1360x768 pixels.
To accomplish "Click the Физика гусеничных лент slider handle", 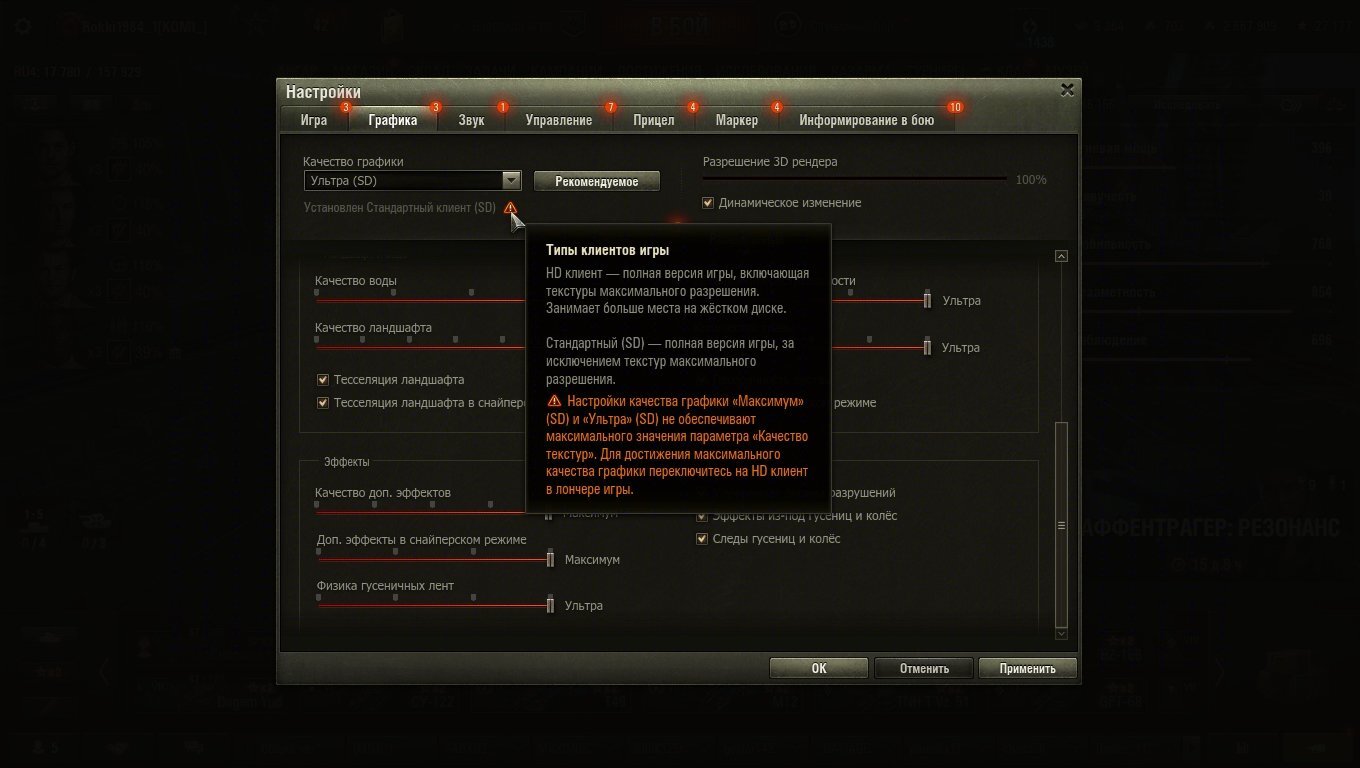I will point(550,604).
